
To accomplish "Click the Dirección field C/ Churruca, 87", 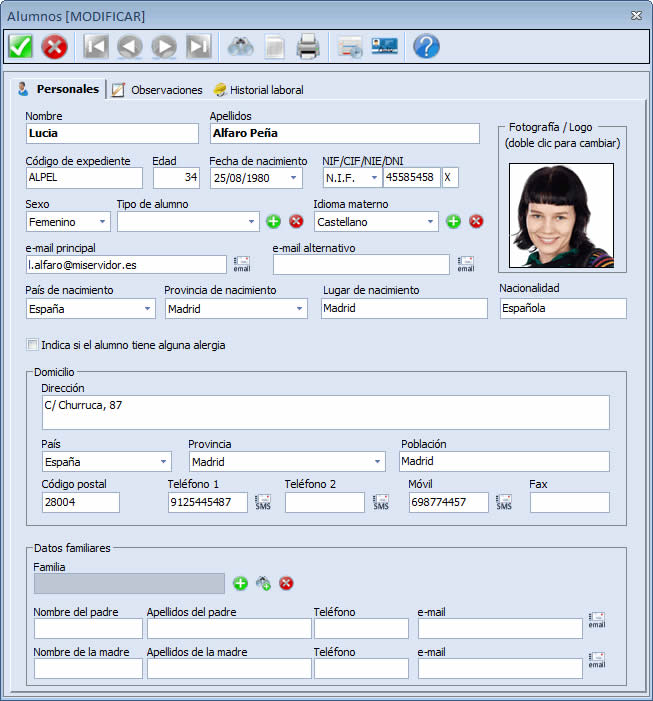I will click(326, 412).
